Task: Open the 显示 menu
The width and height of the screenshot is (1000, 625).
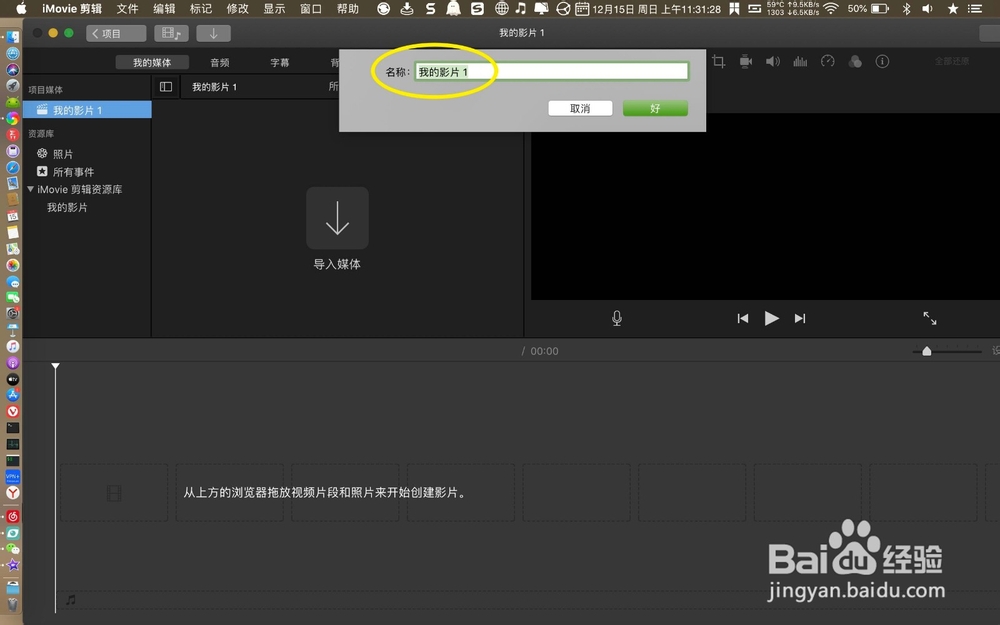Action: pos(274,9)
